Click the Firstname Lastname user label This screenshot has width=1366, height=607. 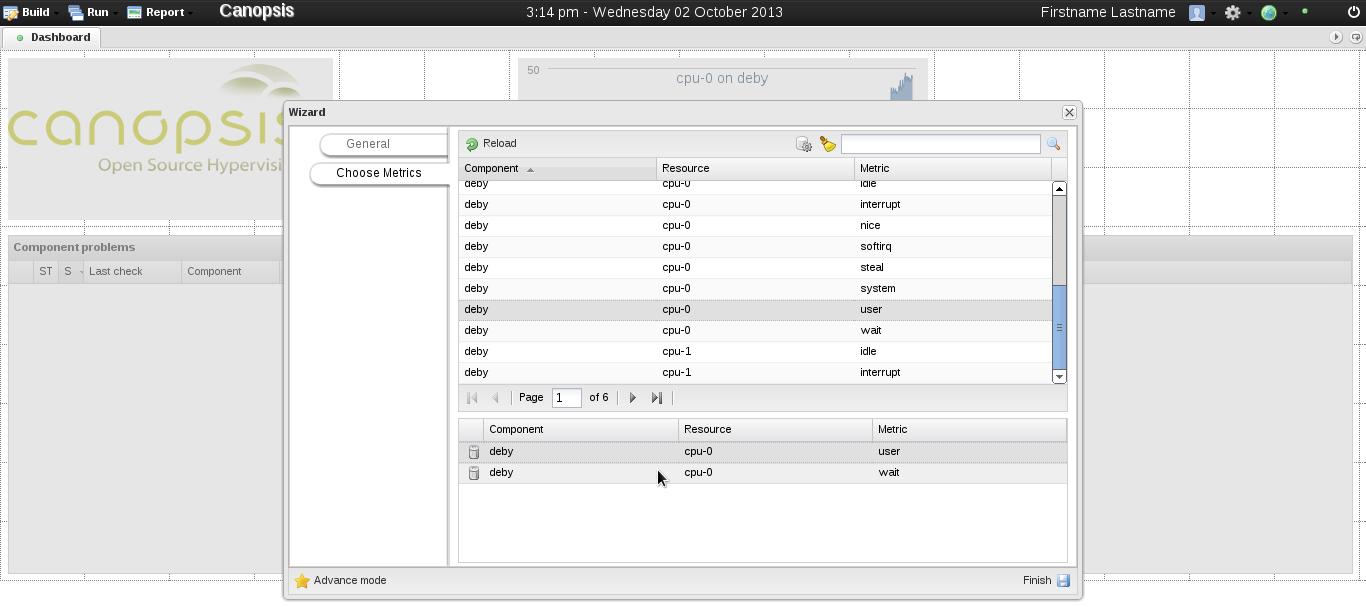[x=1108, y=12]
